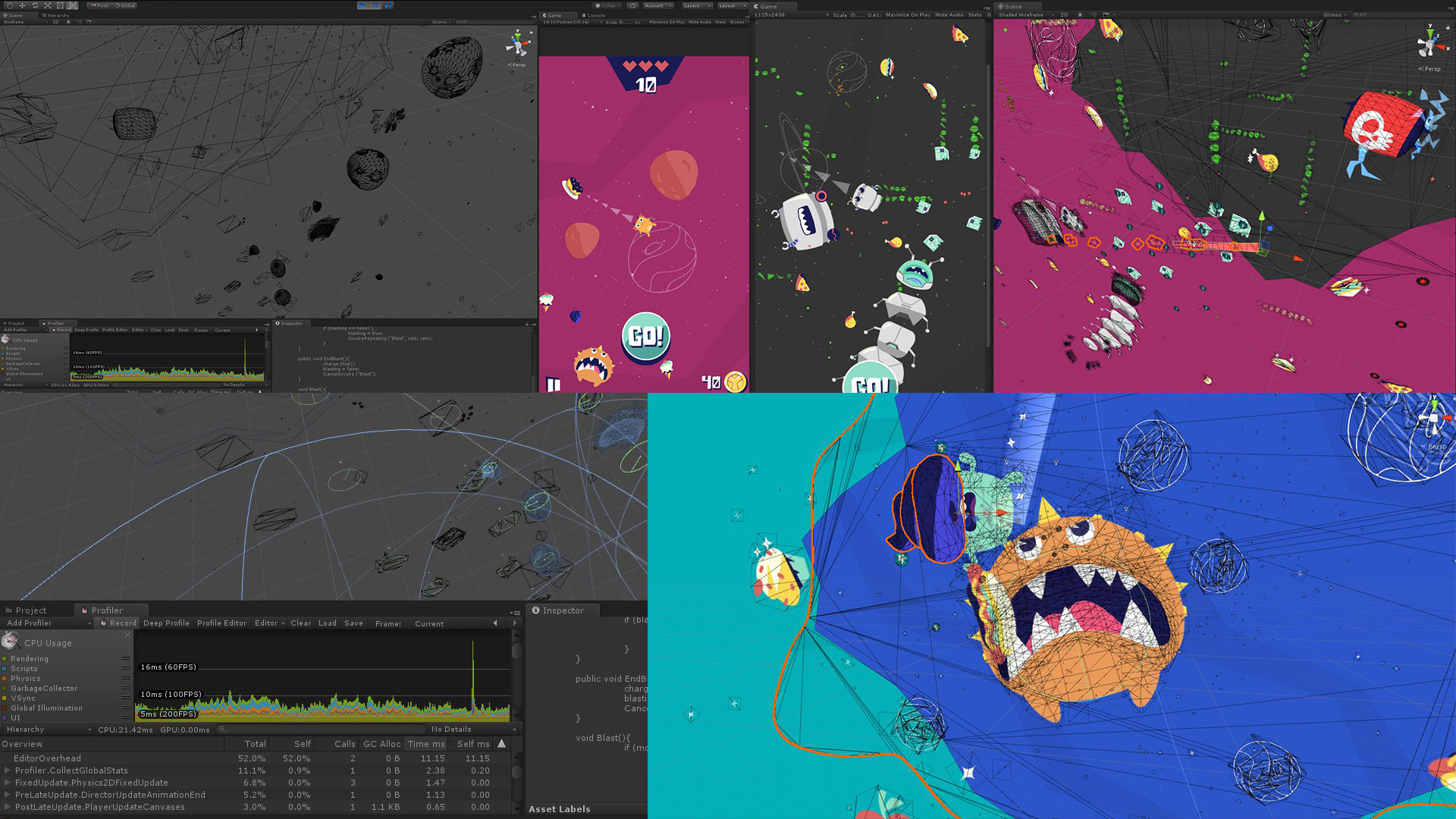
Task: Select the Scale tool in the top toolbar
Action: click(47, 5)
